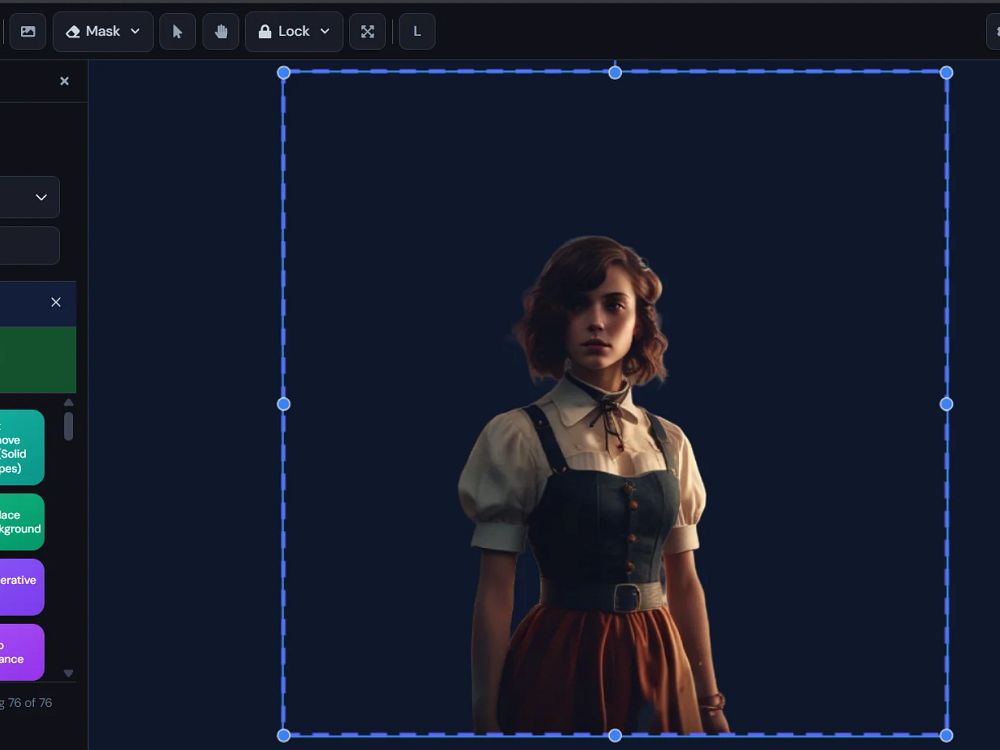Close the left side panel

[x=64, y=81]
